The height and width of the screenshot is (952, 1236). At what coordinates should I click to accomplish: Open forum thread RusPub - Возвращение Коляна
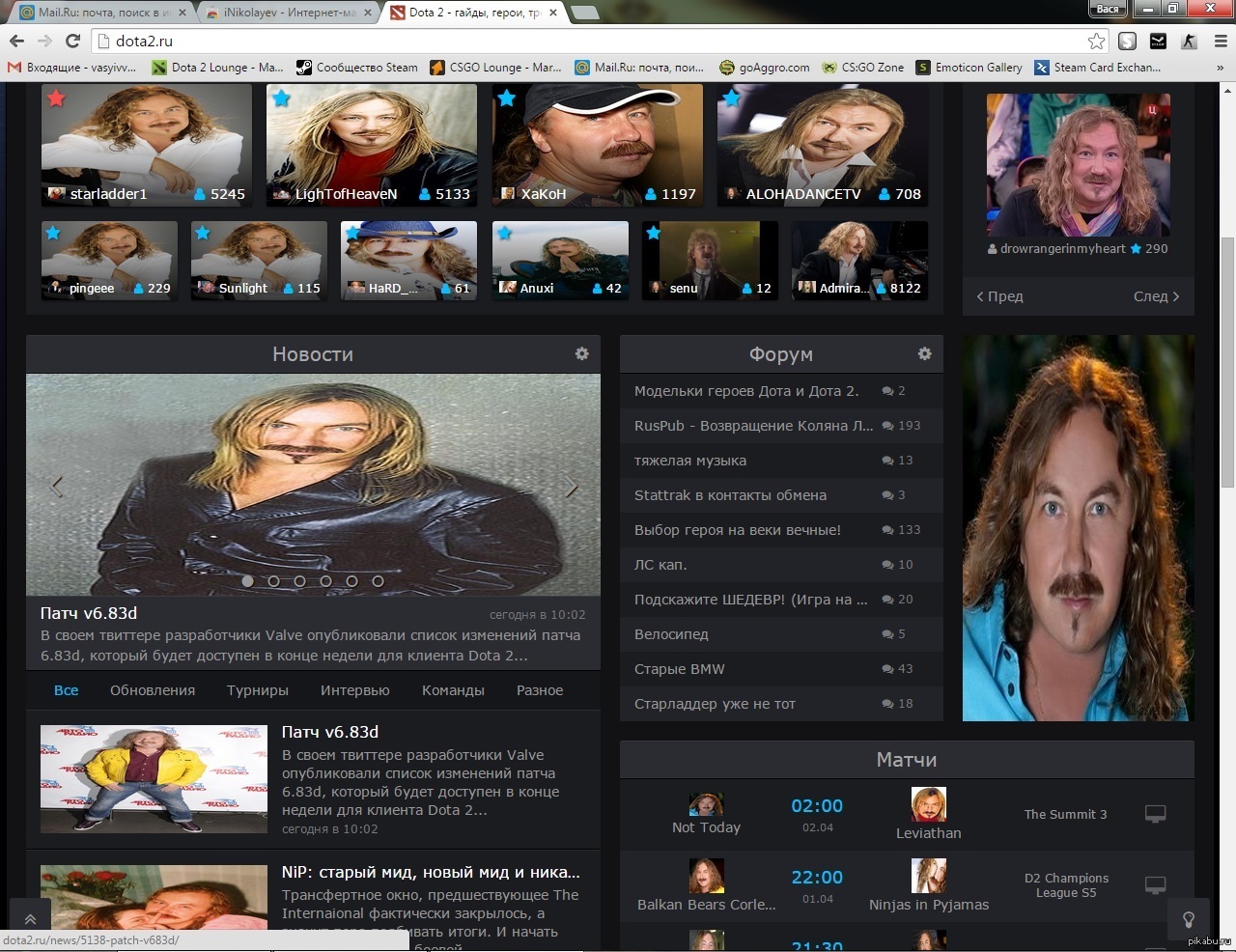coord(753,426)
